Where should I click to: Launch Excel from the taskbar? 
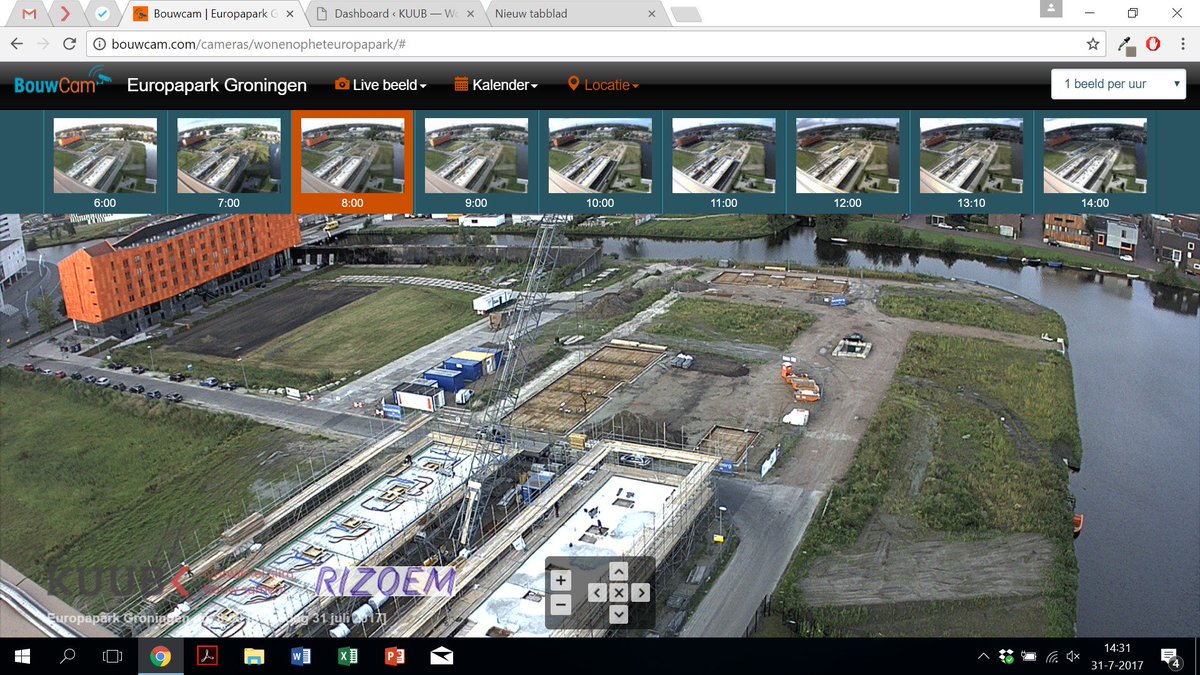click(348, 657)
